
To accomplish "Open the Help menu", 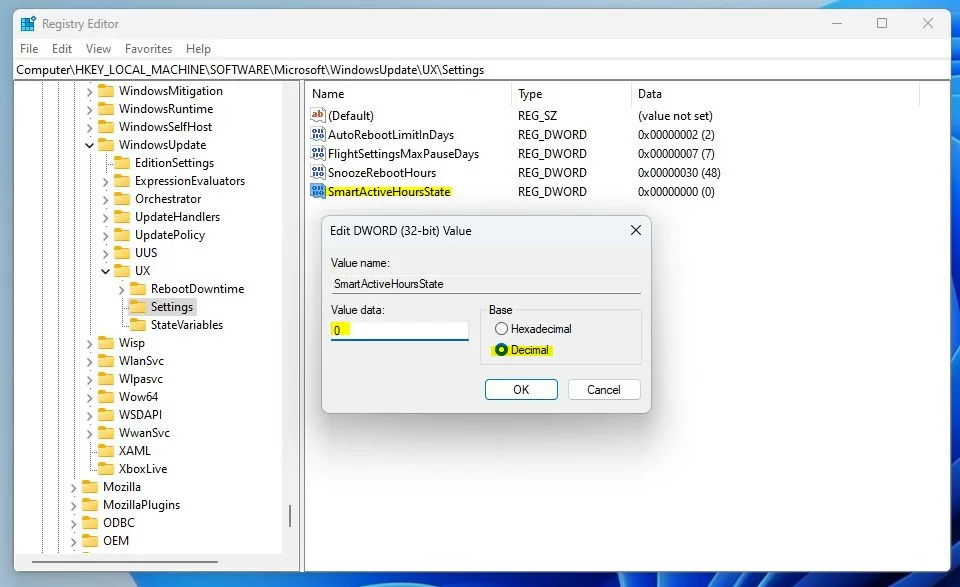I will pos(198,48).
